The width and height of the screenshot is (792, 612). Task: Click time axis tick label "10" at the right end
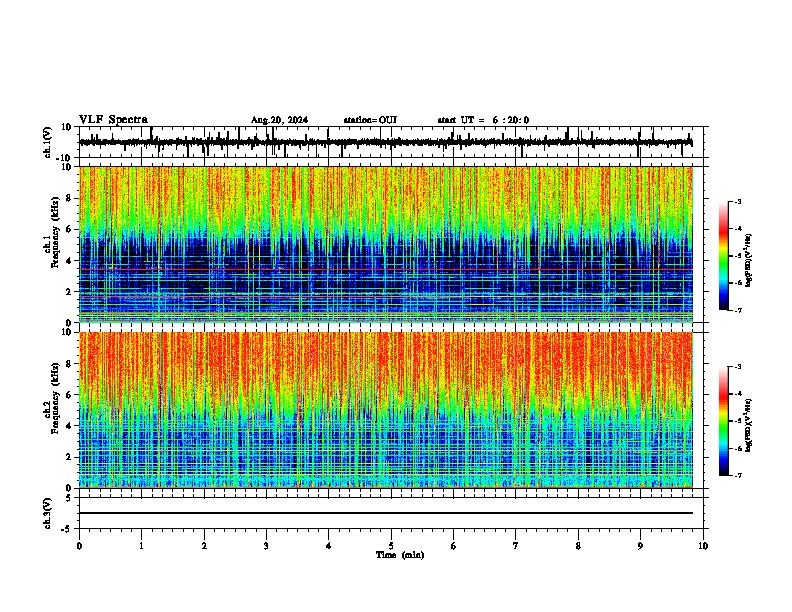(703, 546)
